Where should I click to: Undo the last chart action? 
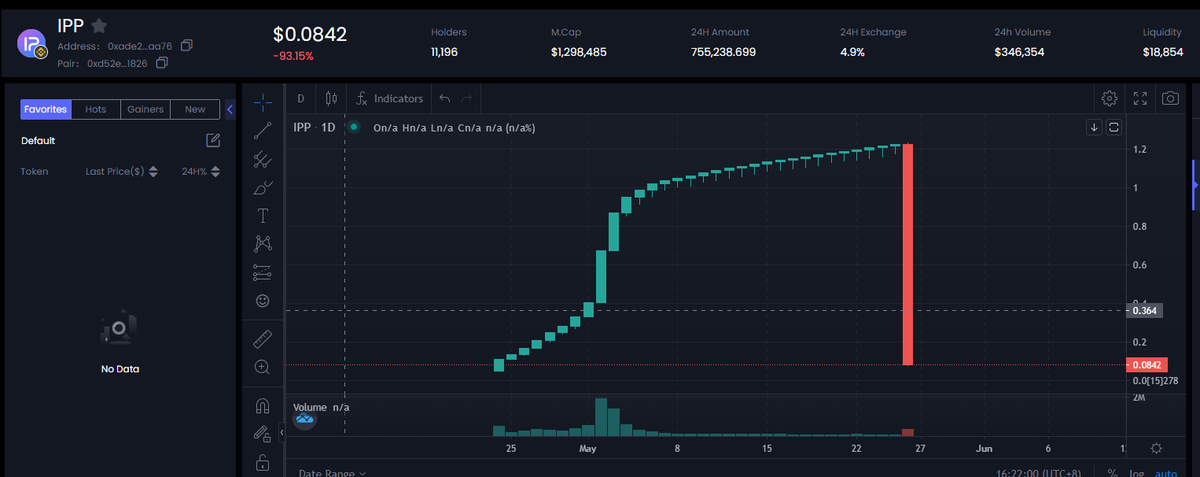pyautogui.click(x=445, y=99)
